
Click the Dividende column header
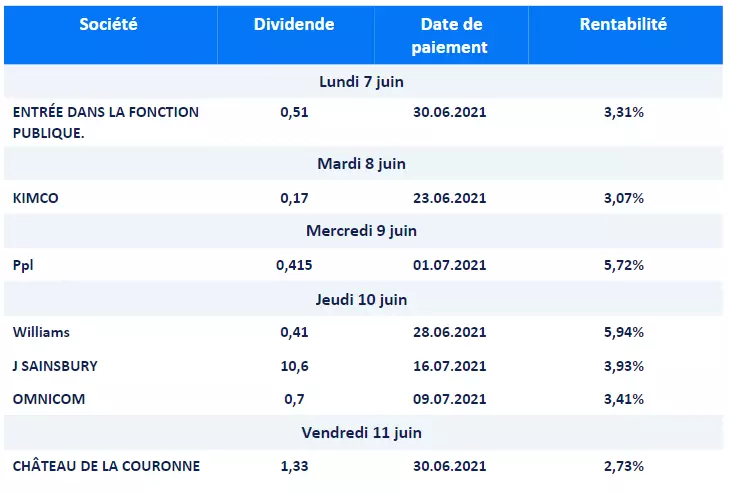click(295, 35)
